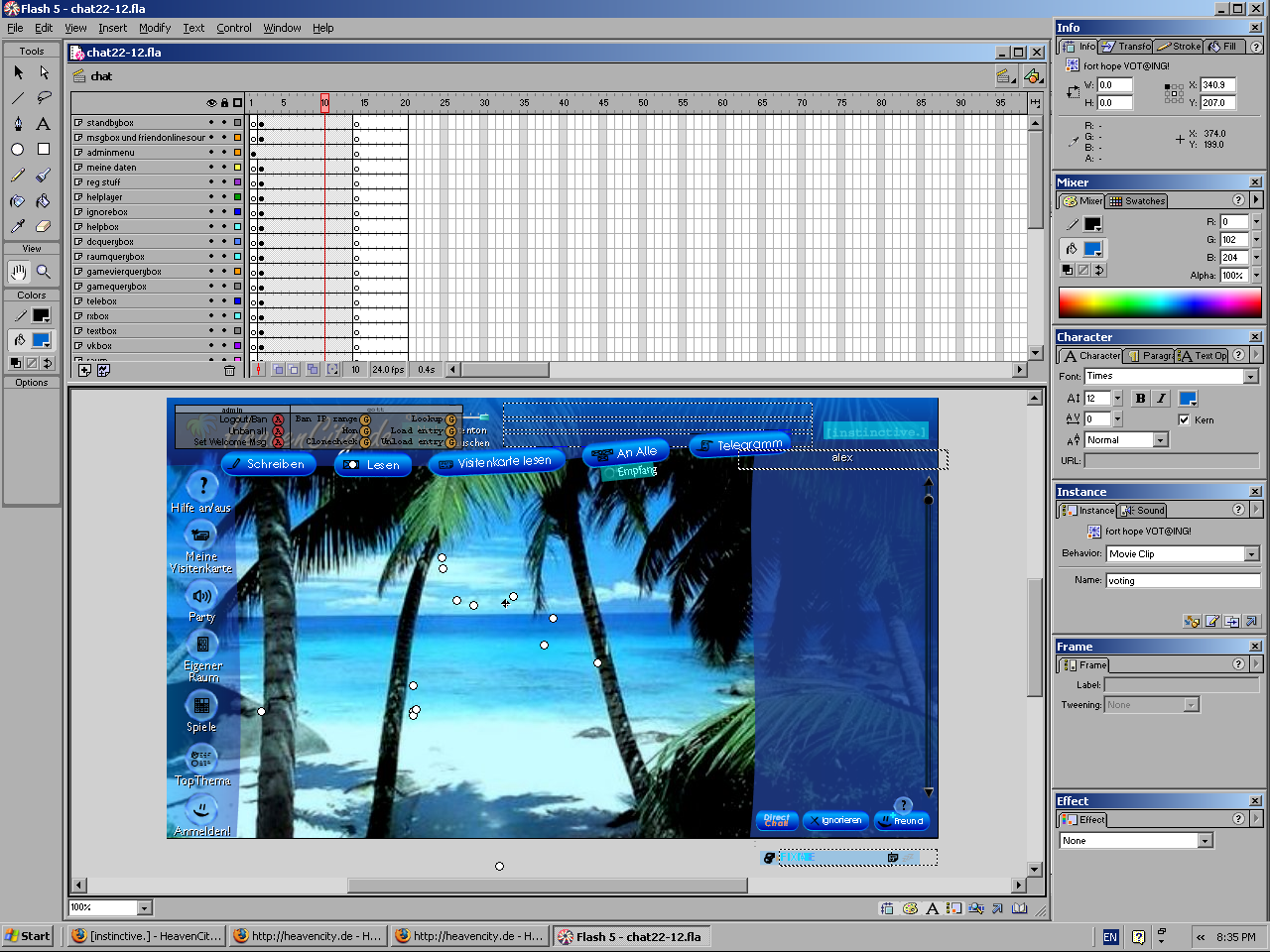Select the Pen tool

pos(18,124)
